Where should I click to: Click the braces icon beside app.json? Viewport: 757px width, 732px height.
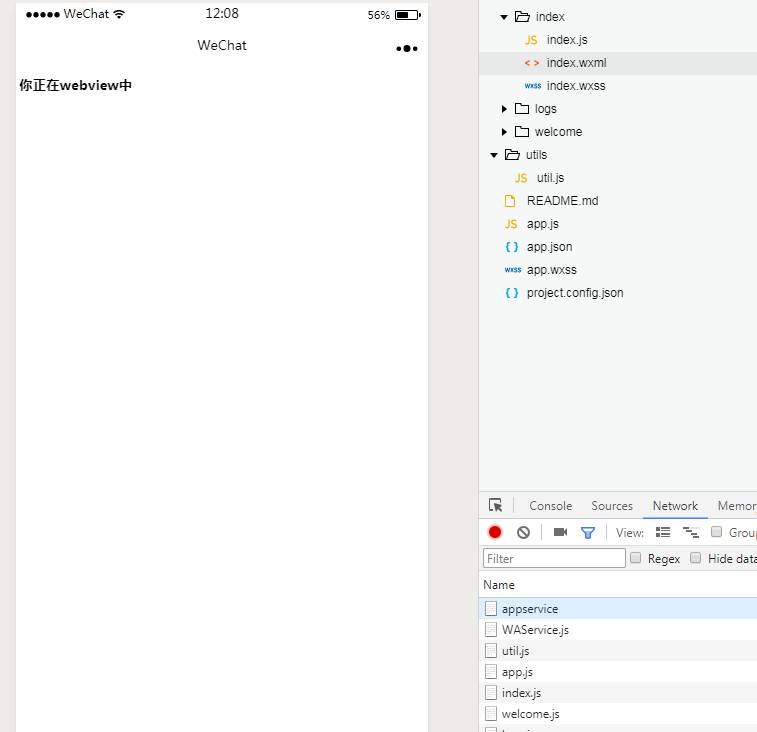(x=511, y=247)
